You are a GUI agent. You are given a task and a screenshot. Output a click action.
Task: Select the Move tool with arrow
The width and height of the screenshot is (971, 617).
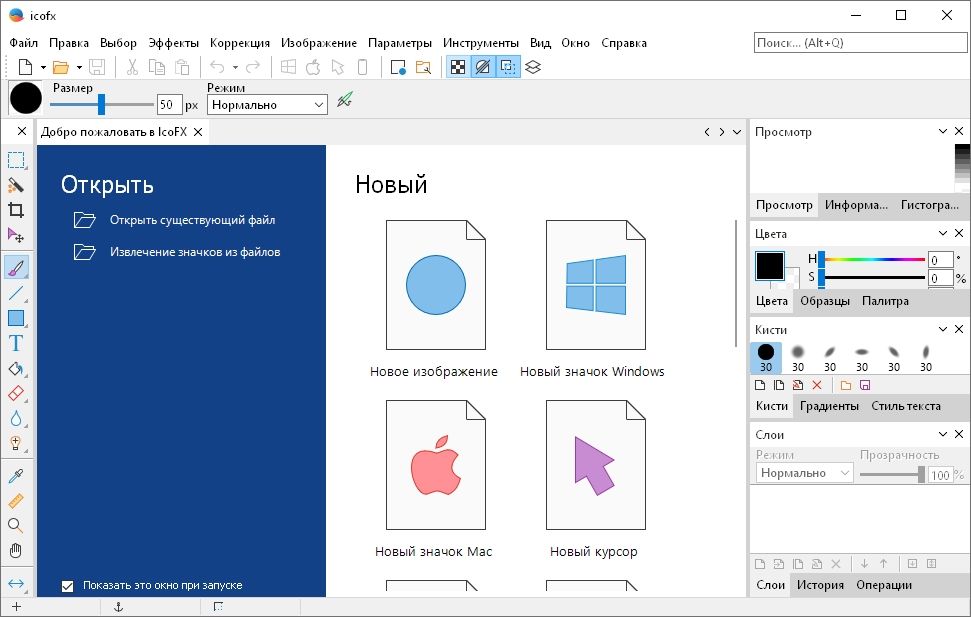coord(16,235)
